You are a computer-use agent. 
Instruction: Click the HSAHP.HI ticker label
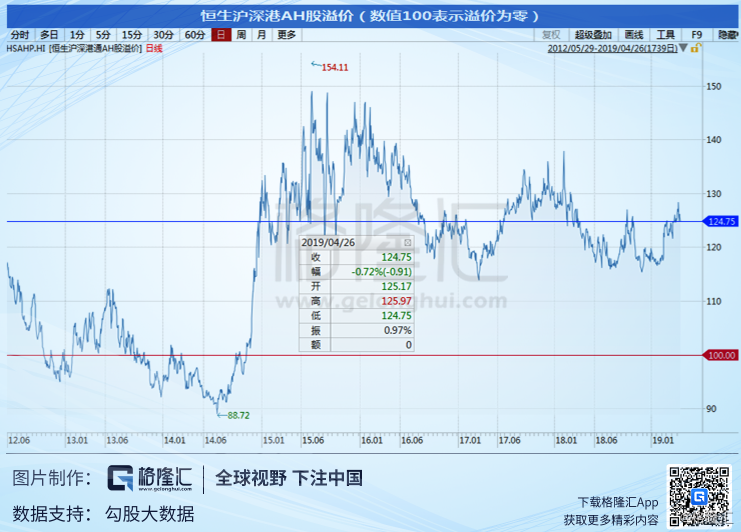coord(26,48)
